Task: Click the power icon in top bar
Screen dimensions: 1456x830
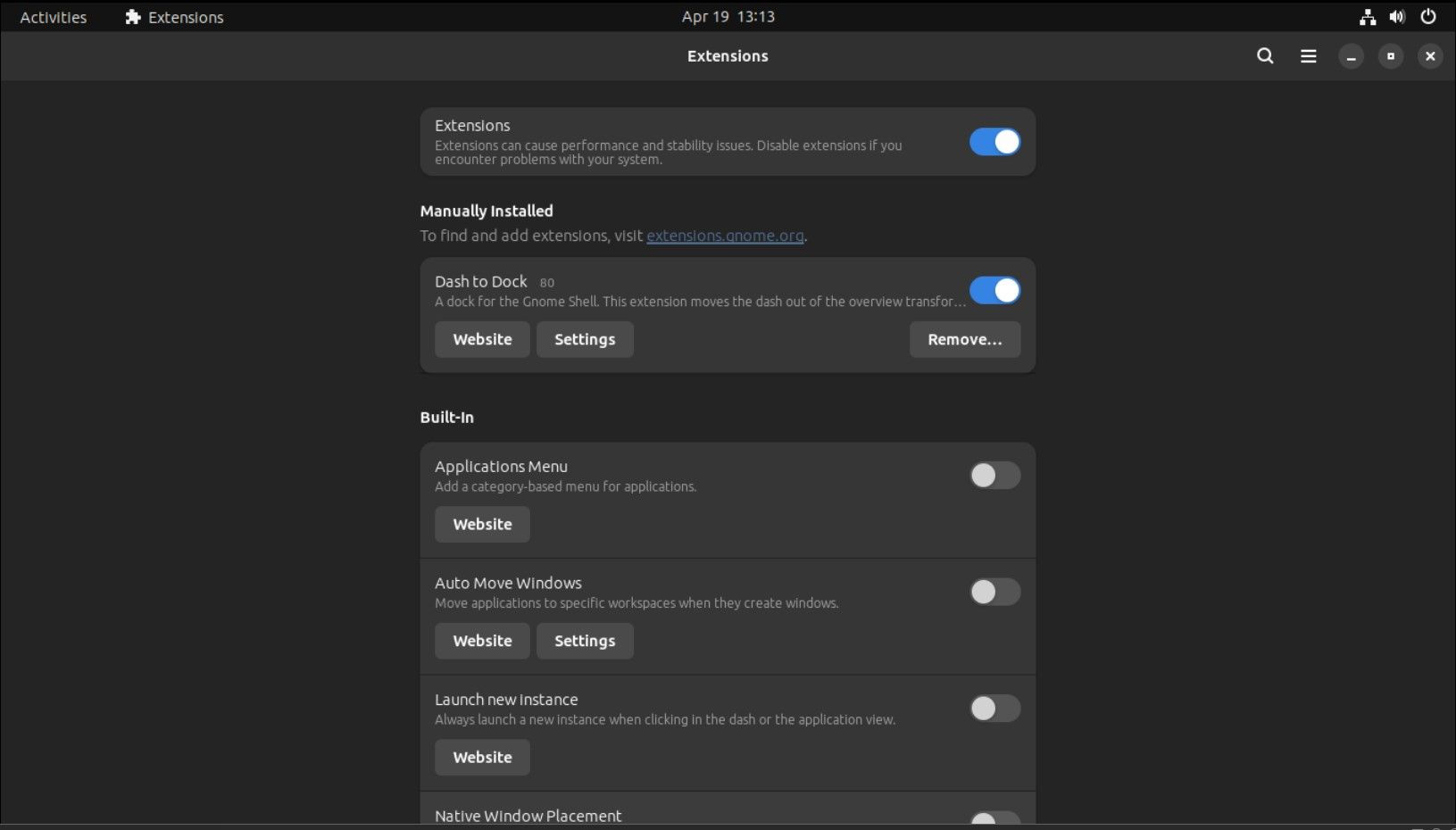Action: click(1427, 16)
